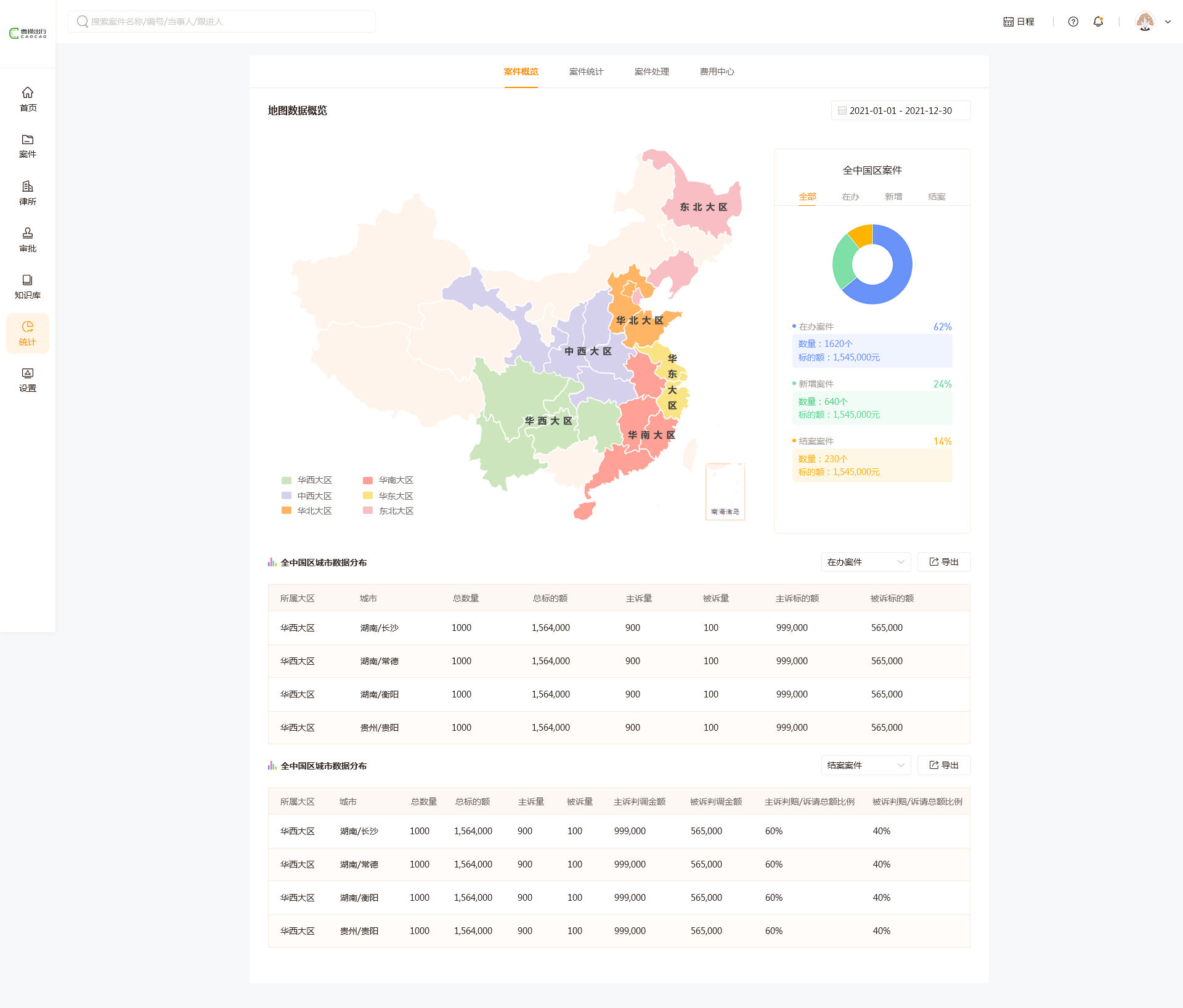
Task: Open the 审批 approval stamp icon
Action: (28, 240)
